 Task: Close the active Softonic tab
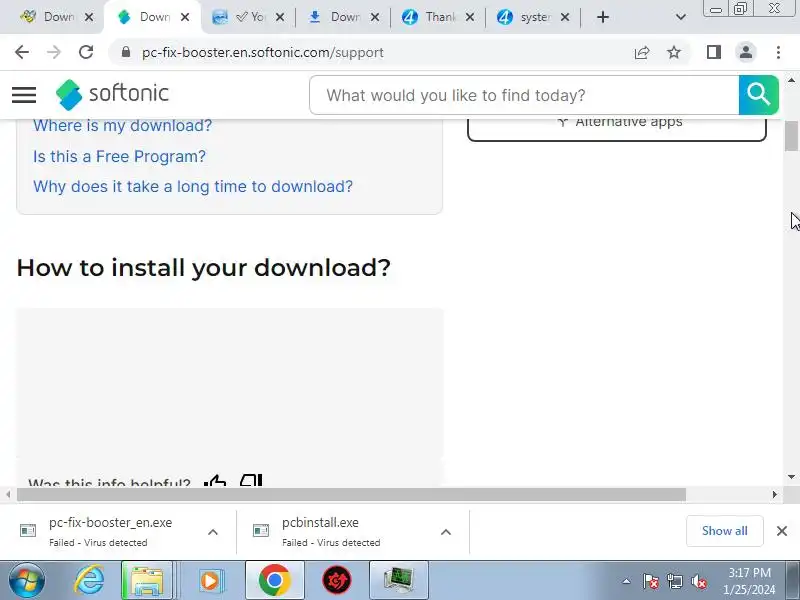(185, 17)
